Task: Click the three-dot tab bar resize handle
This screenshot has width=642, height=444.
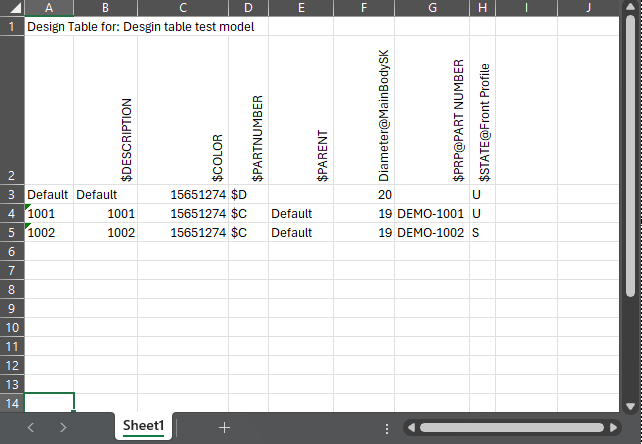Action: click(x=387, y=427)
